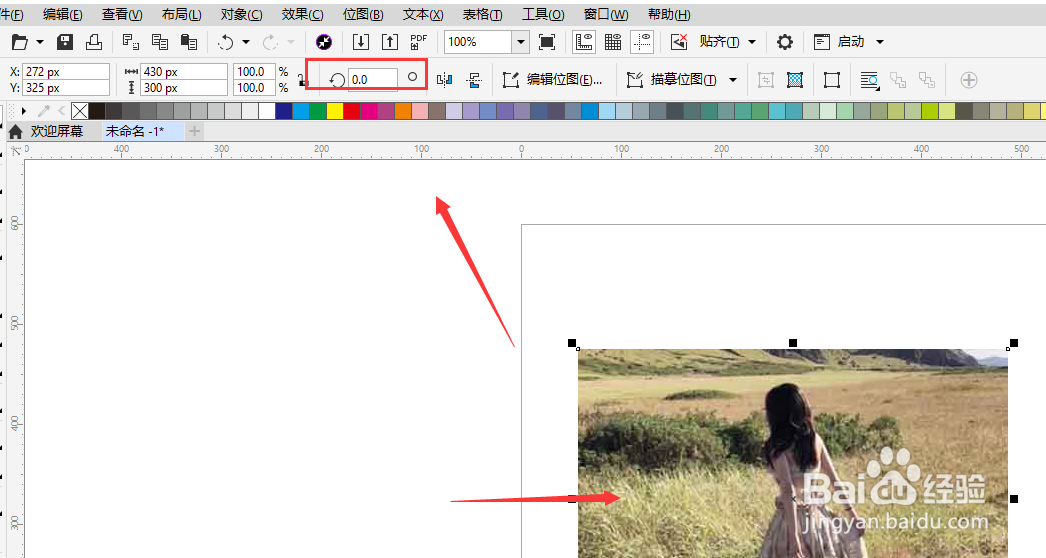This screenshot has height=558, width=1046.
Task: Open the 文本(X) menu
Action: click(x=423, y=14)
